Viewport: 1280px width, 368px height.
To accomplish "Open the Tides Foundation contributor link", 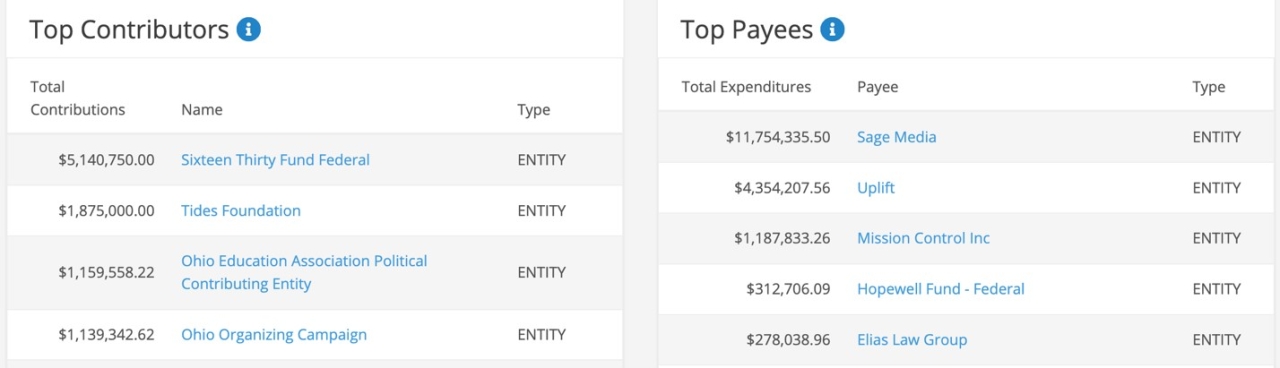I will click(241, 211).
